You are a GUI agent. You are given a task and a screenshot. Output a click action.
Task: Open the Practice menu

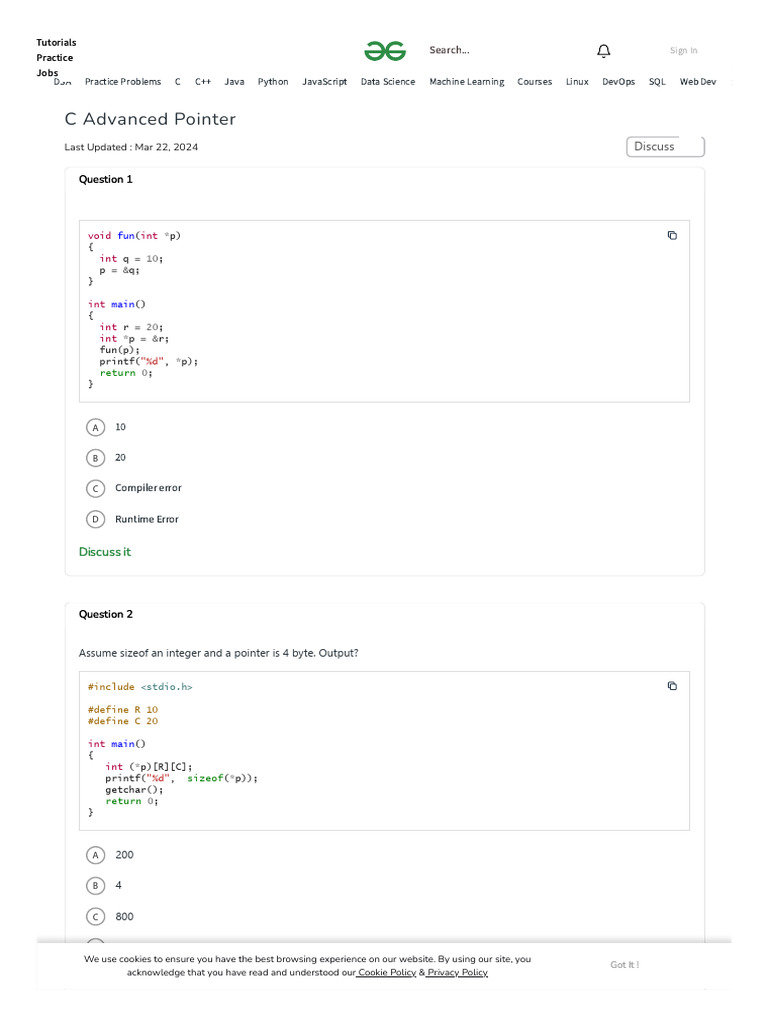[55, 57]
